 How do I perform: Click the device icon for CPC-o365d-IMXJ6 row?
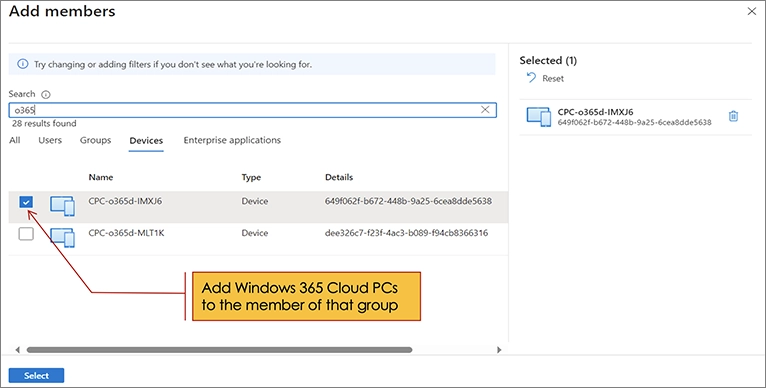pos(63,206)
